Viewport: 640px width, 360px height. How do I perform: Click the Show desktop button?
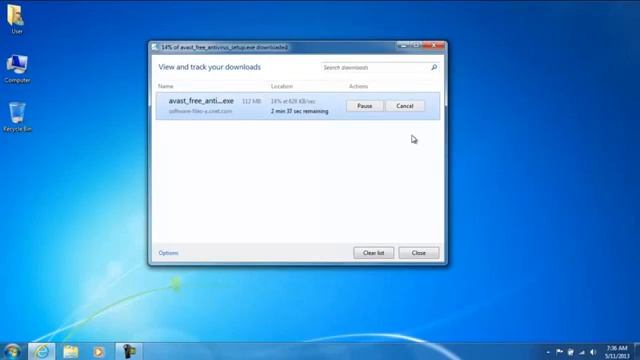[637, 352]
